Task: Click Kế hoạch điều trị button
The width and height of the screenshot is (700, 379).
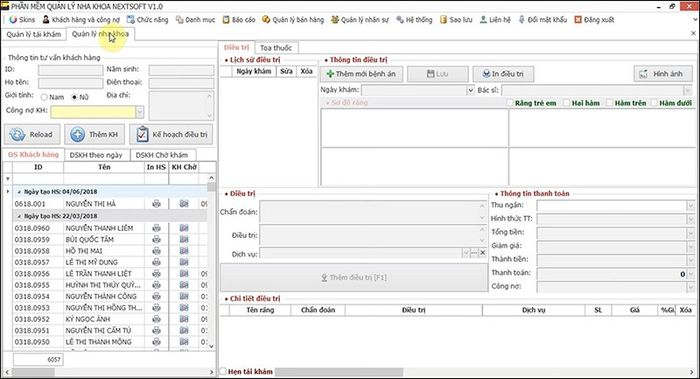Action: coord(171,134)
